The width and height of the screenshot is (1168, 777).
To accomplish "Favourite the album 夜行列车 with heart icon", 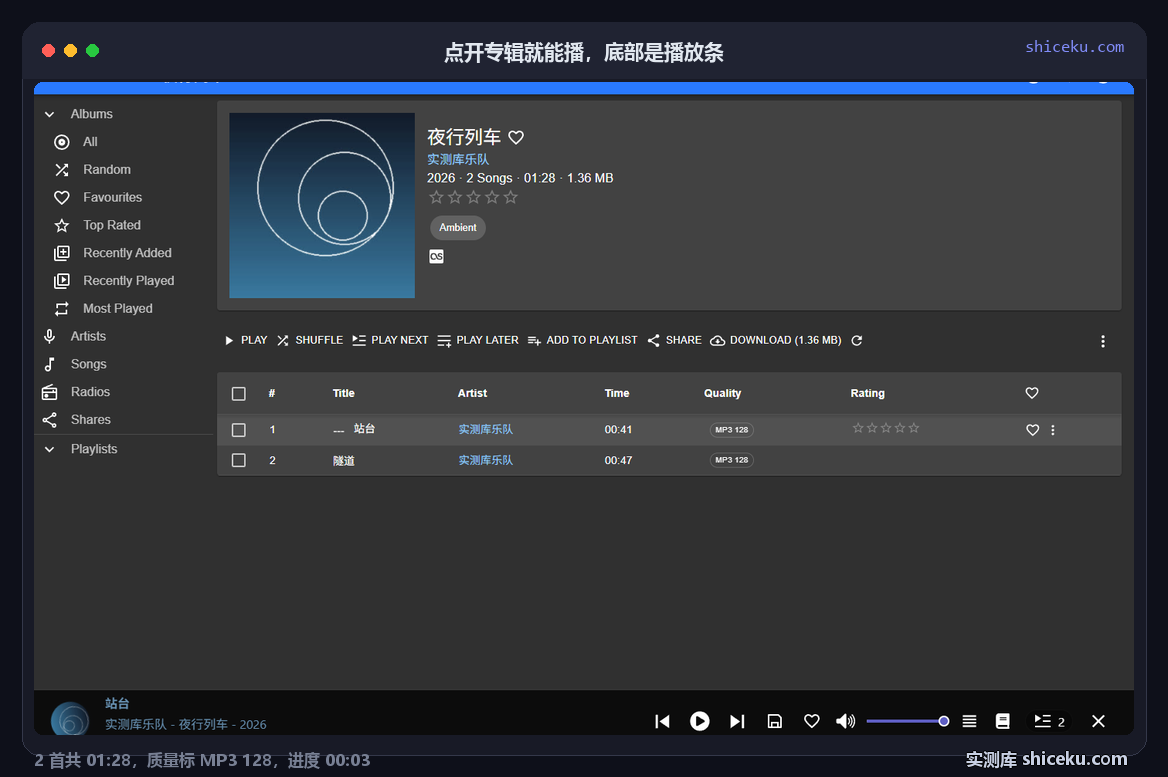I will [x=516, y=137].
